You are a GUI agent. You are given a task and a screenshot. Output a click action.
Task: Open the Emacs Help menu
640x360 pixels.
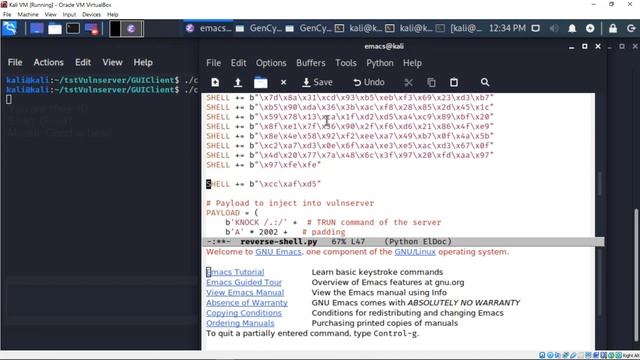412,63
